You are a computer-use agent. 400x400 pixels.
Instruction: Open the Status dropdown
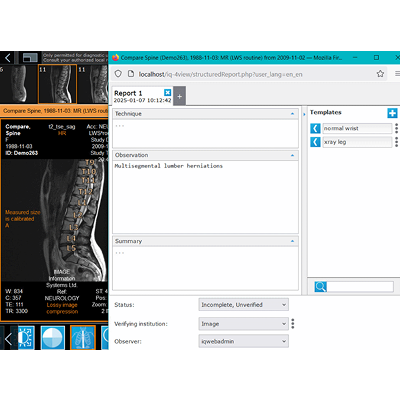click(x=244, y=305)
